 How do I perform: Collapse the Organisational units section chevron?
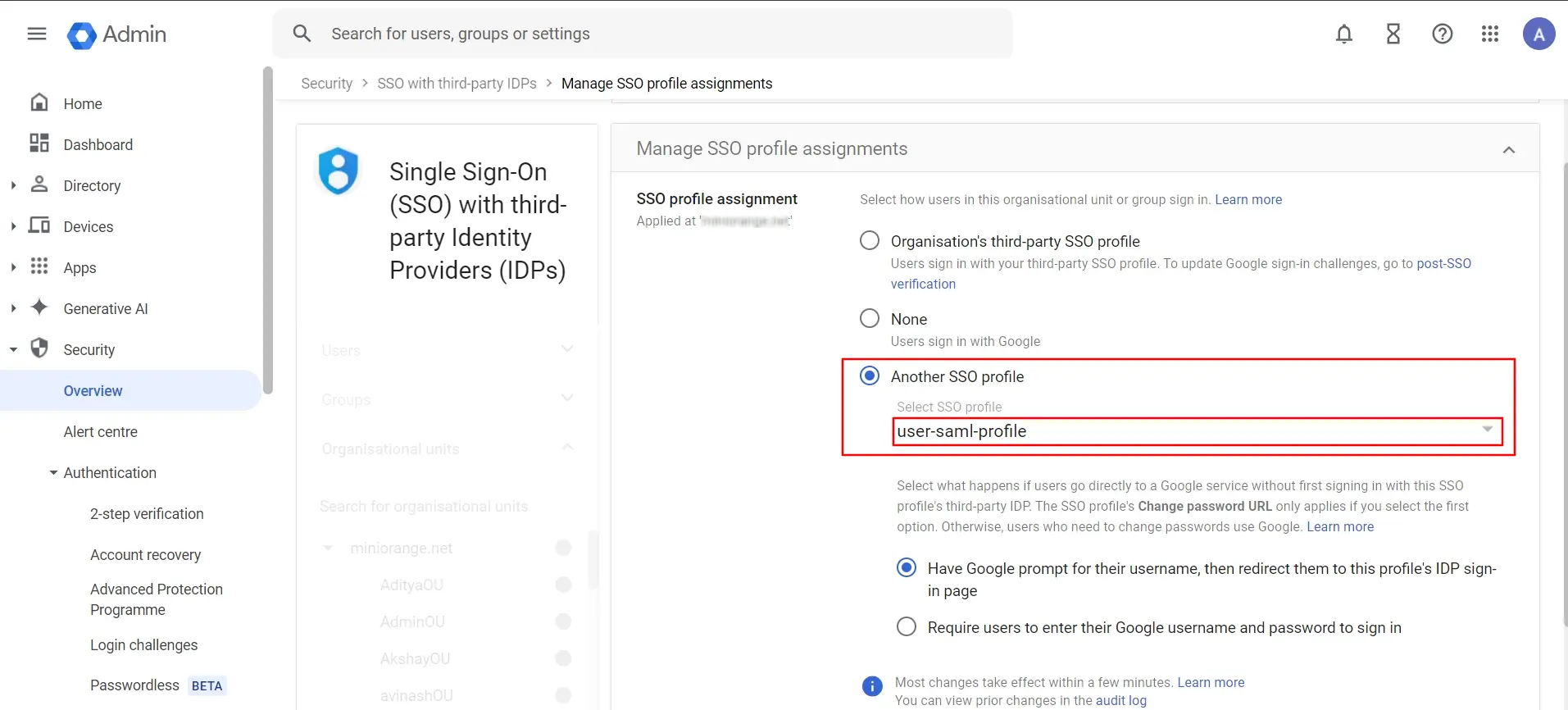coord(567,447)
